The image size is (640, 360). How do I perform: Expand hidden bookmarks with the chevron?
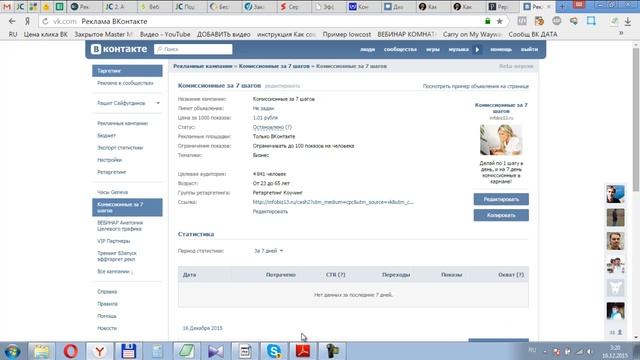[621, 34]
